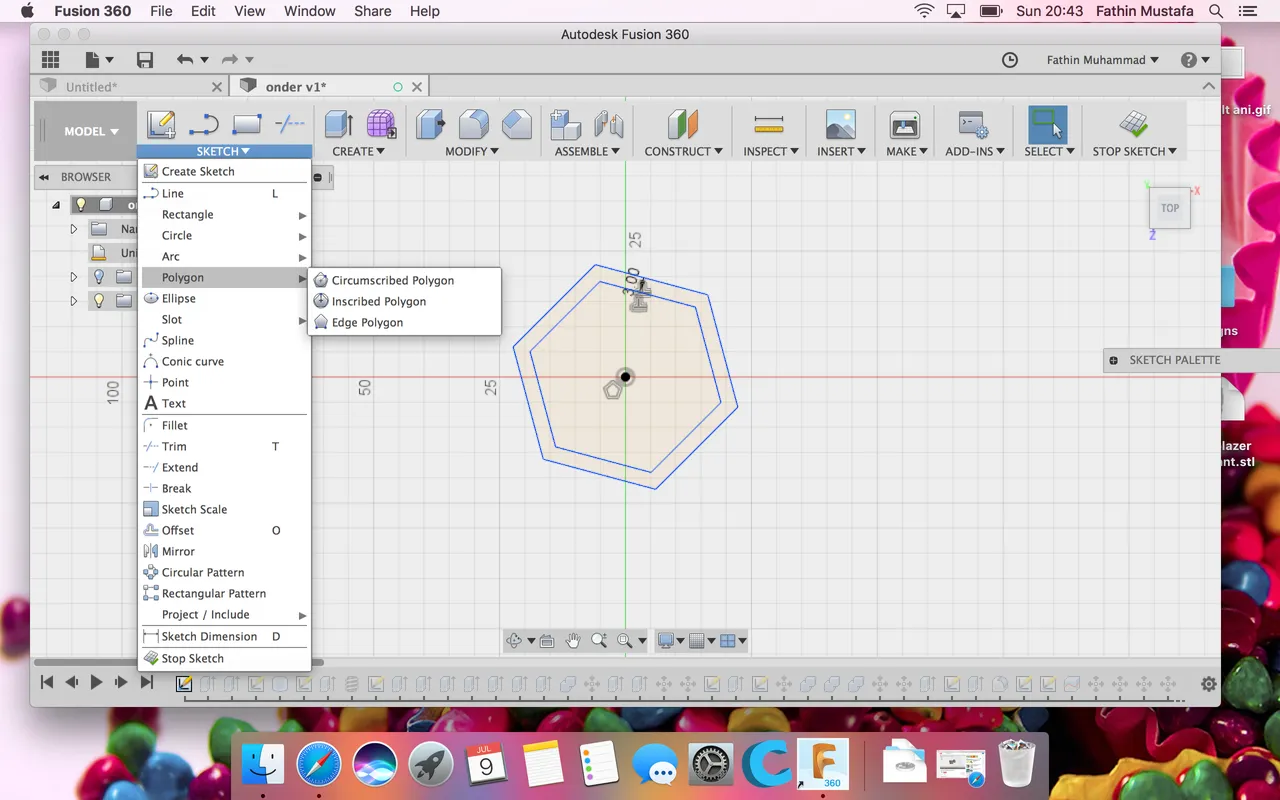
Task: Open the ASSEMBLE dropdown menu
Action: tap(587, 151)
